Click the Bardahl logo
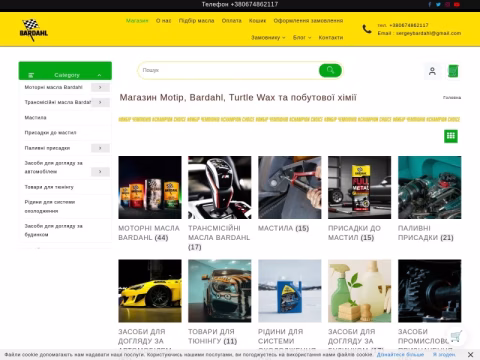 pos(33,30)
